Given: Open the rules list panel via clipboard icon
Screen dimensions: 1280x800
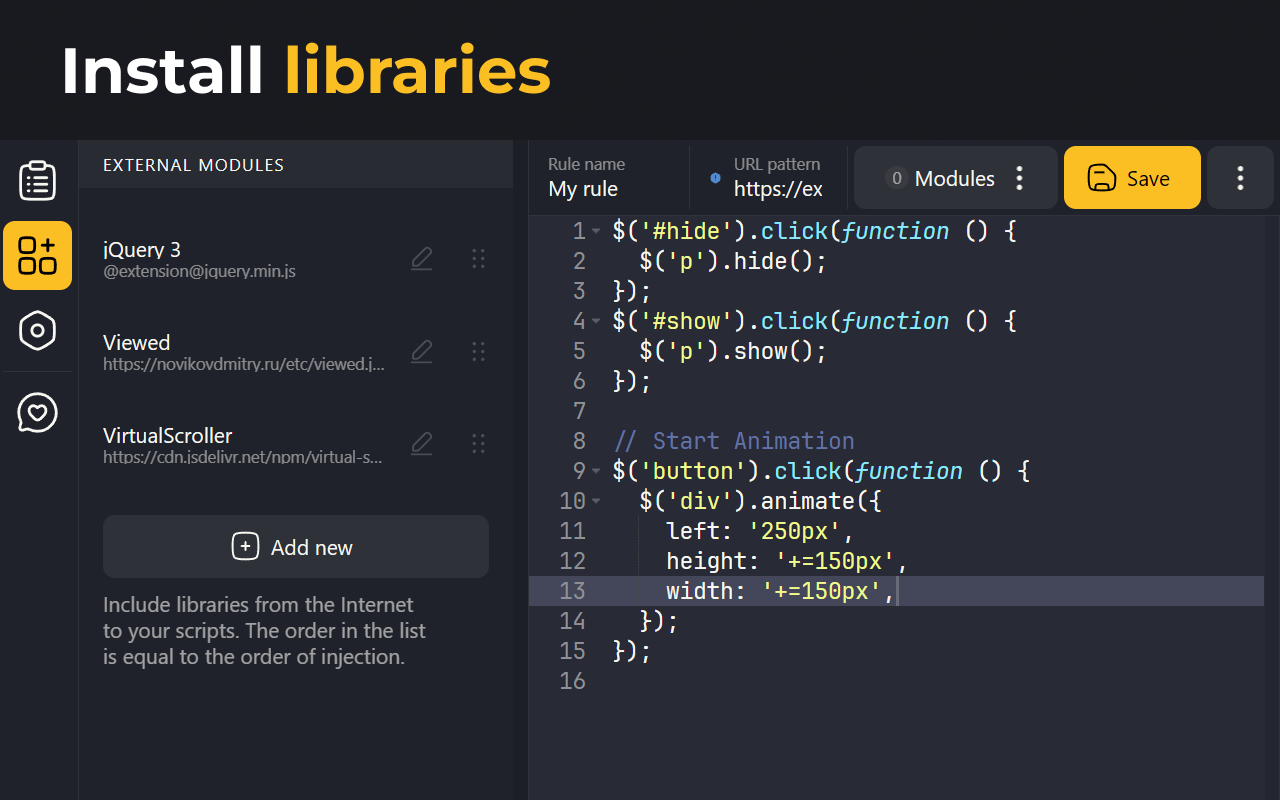Looking at the screenshot, I should [37, 180].
